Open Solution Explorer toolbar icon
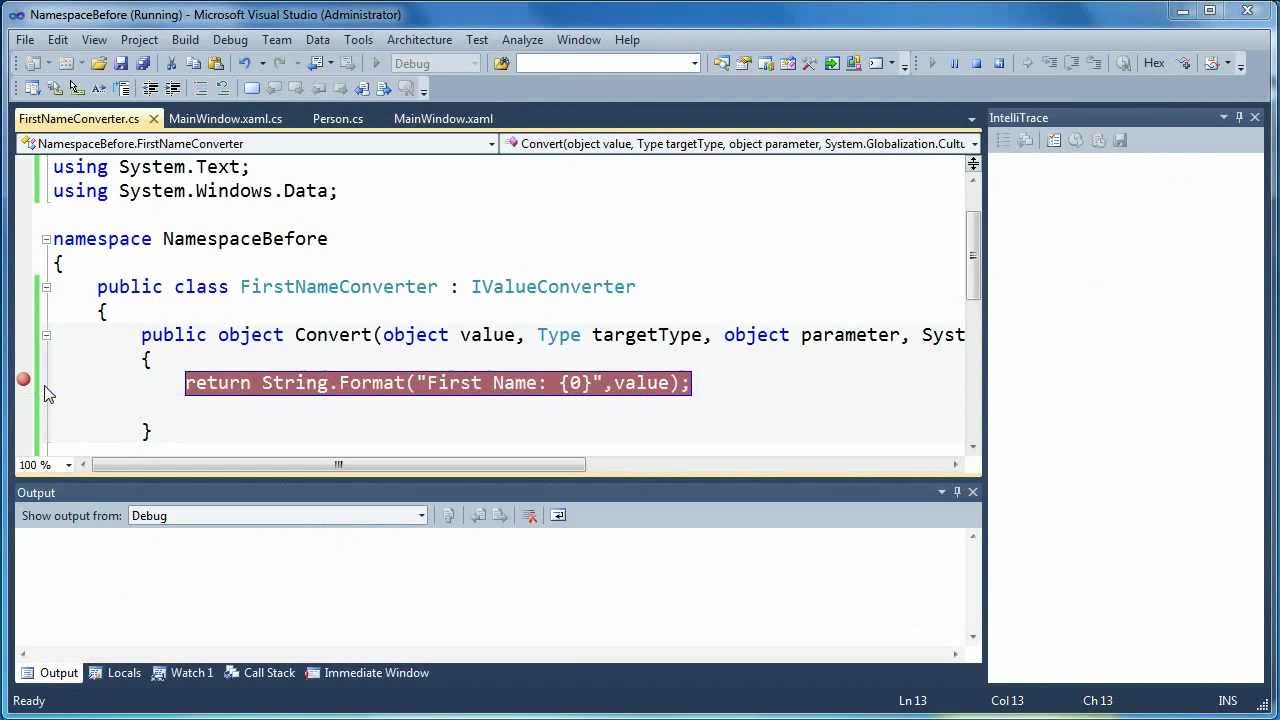 pos(722,63)
